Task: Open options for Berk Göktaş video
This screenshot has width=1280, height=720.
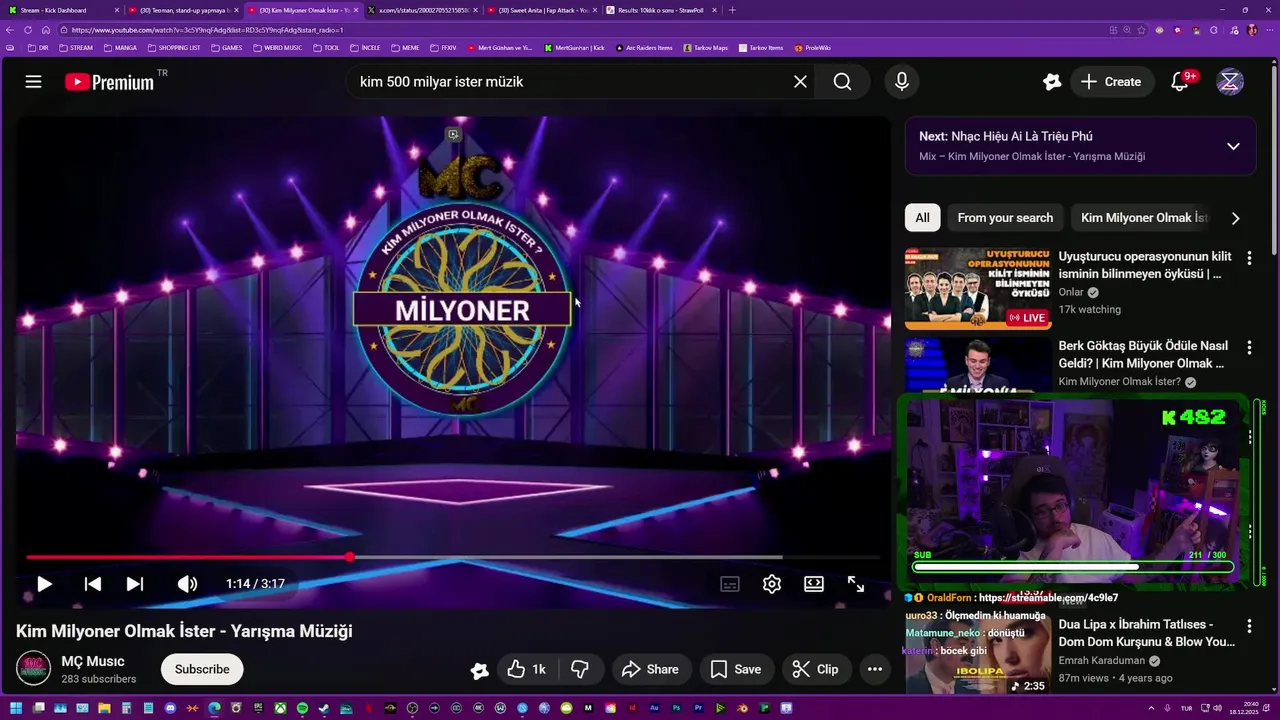Action: click(1249, 347)
